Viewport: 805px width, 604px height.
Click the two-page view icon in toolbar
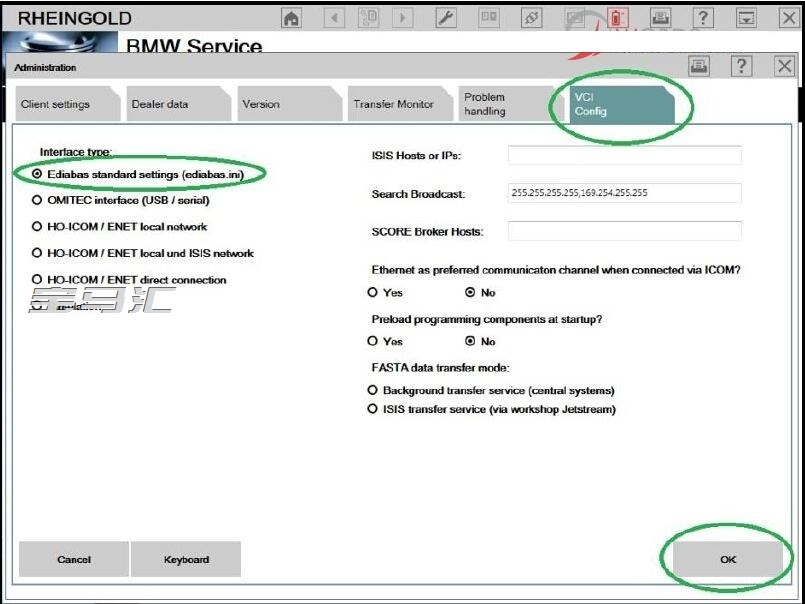(x=489, y=18)
